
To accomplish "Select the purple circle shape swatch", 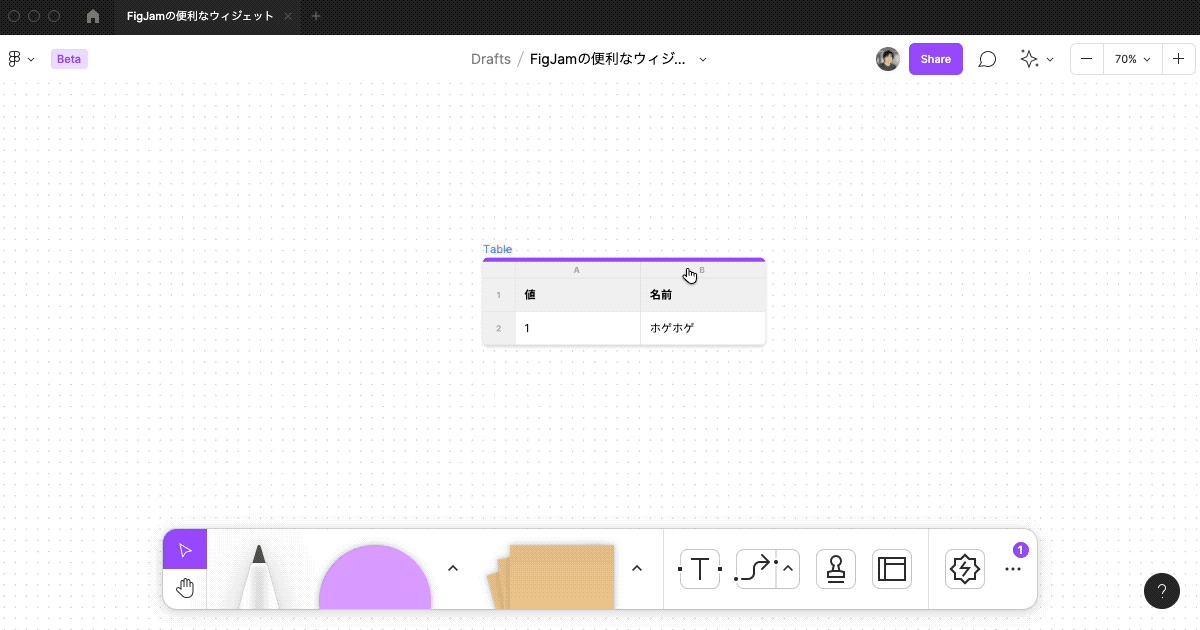I will [x=375, y=590].
